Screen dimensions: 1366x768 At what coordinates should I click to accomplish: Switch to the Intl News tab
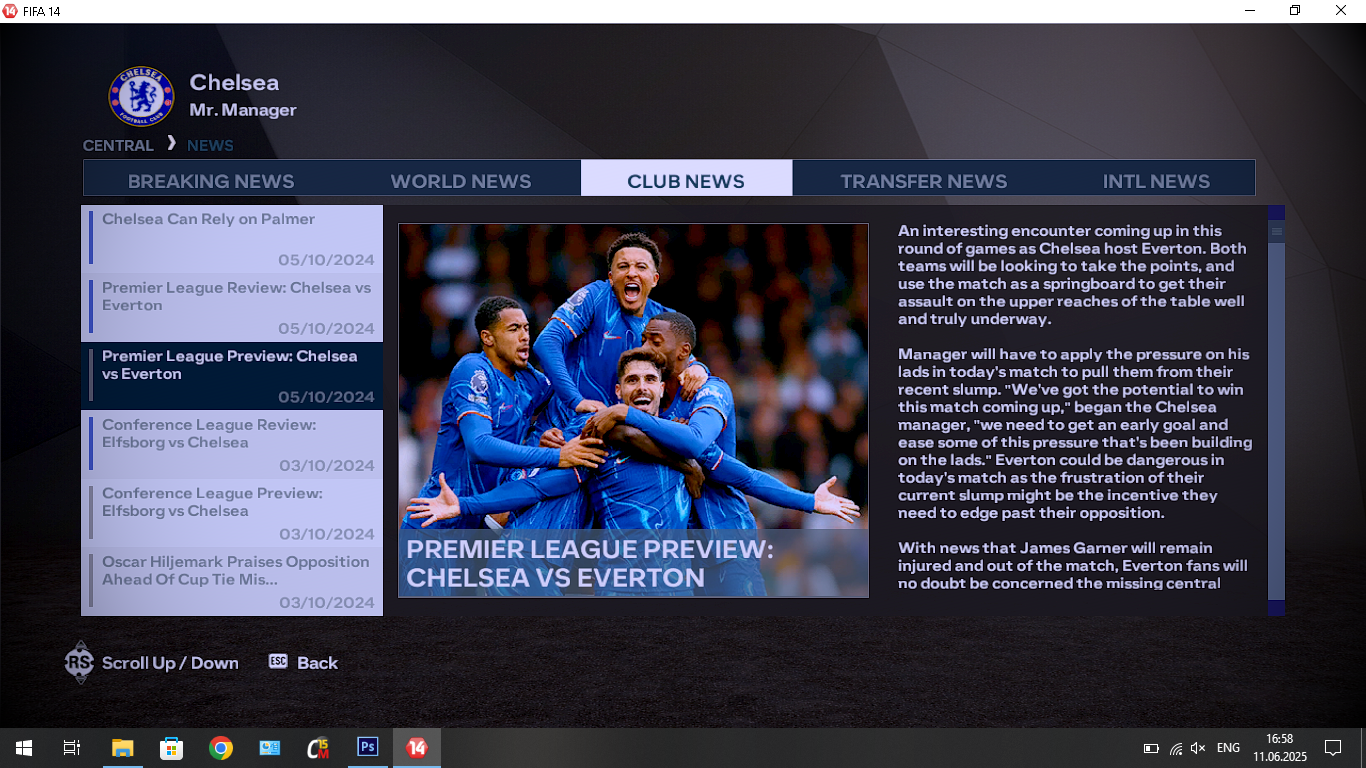click(x=1156, y=181)
